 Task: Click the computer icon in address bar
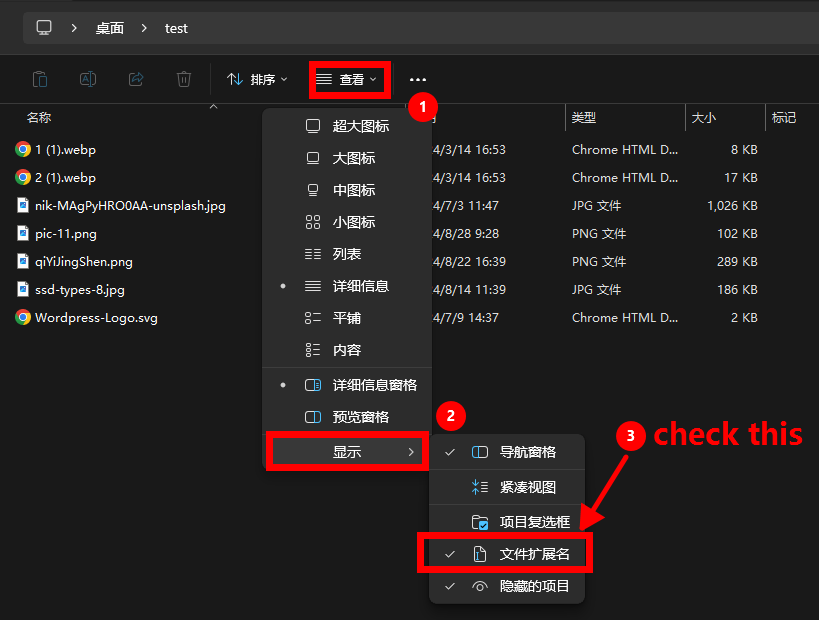click(44, 28)
